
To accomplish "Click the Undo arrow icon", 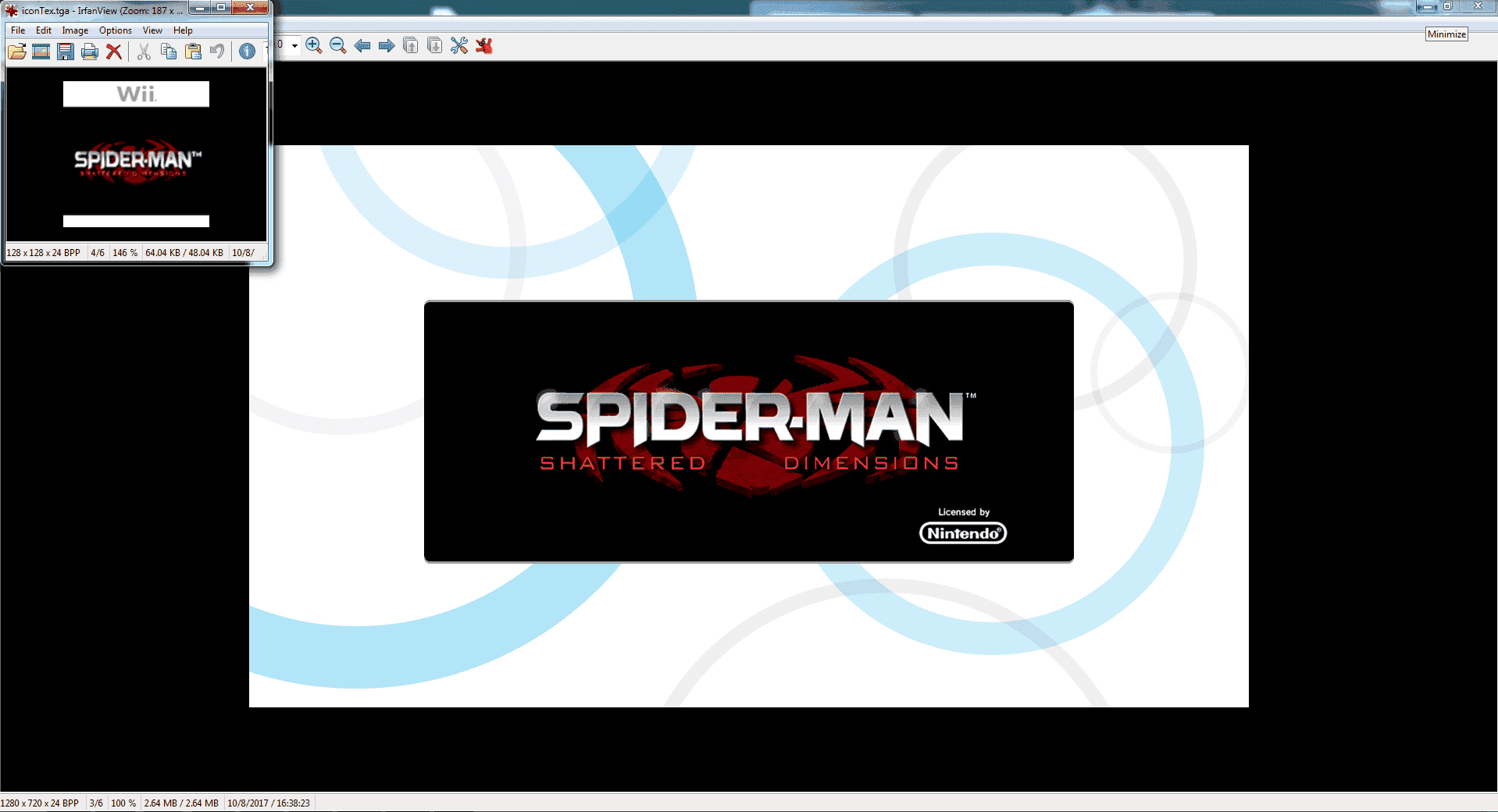I will 217,52.
